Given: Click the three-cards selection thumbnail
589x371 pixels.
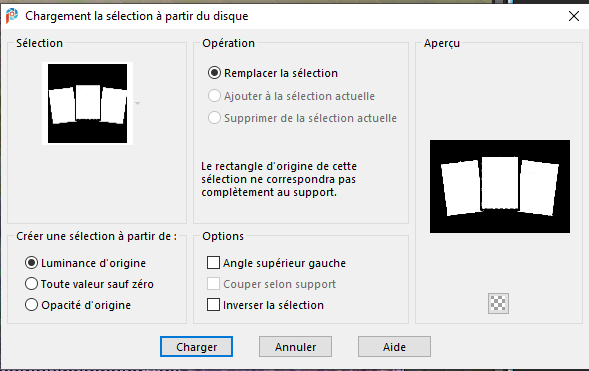Looking at the screenshot, I should pyautogui.click(x=88, y=103).
